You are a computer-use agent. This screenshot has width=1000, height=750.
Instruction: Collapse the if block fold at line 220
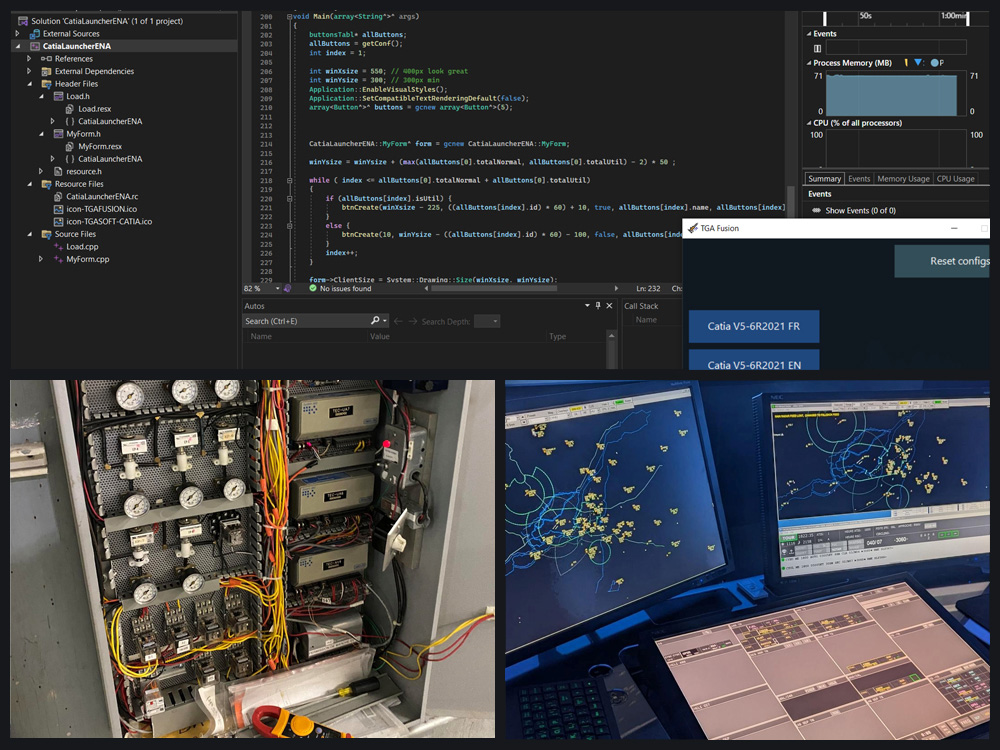[290, 198]
